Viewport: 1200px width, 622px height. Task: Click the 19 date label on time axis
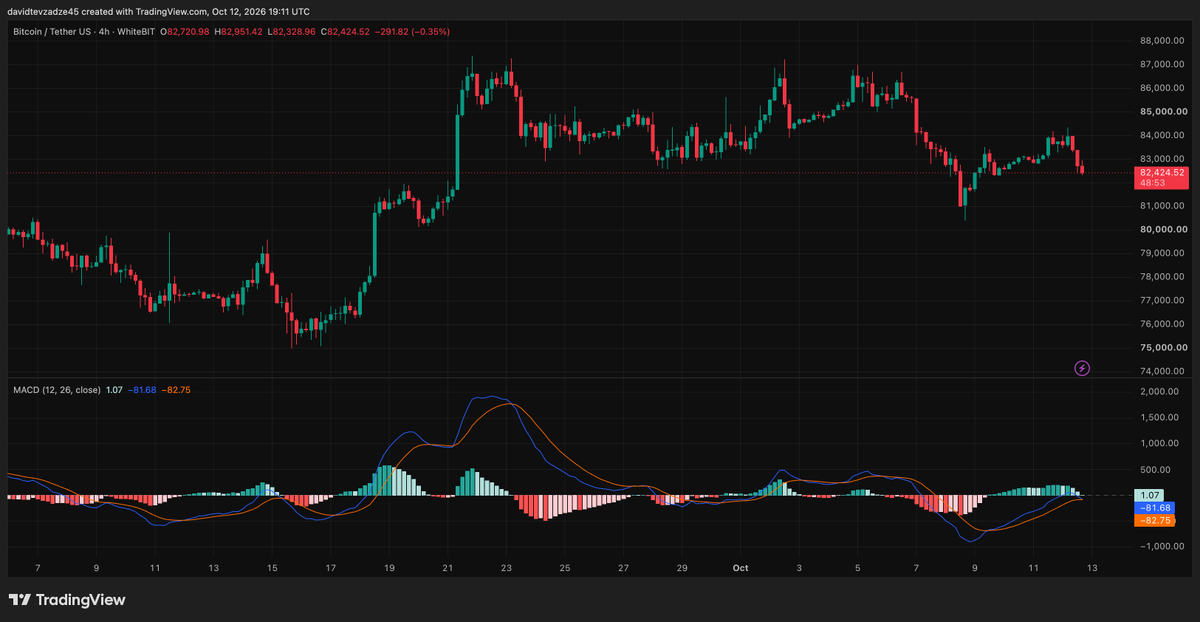[x=389, y=568]
